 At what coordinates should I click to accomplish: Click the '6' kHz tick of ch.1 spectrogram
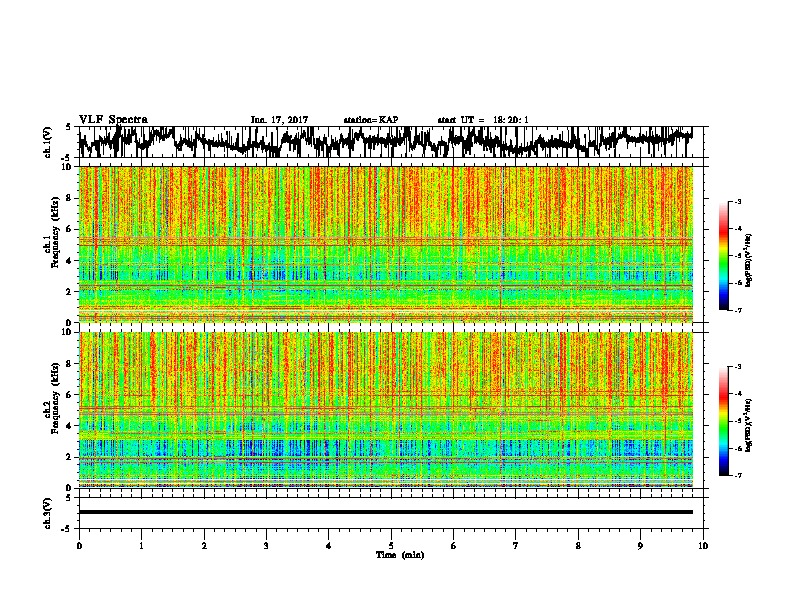(69, 229)
